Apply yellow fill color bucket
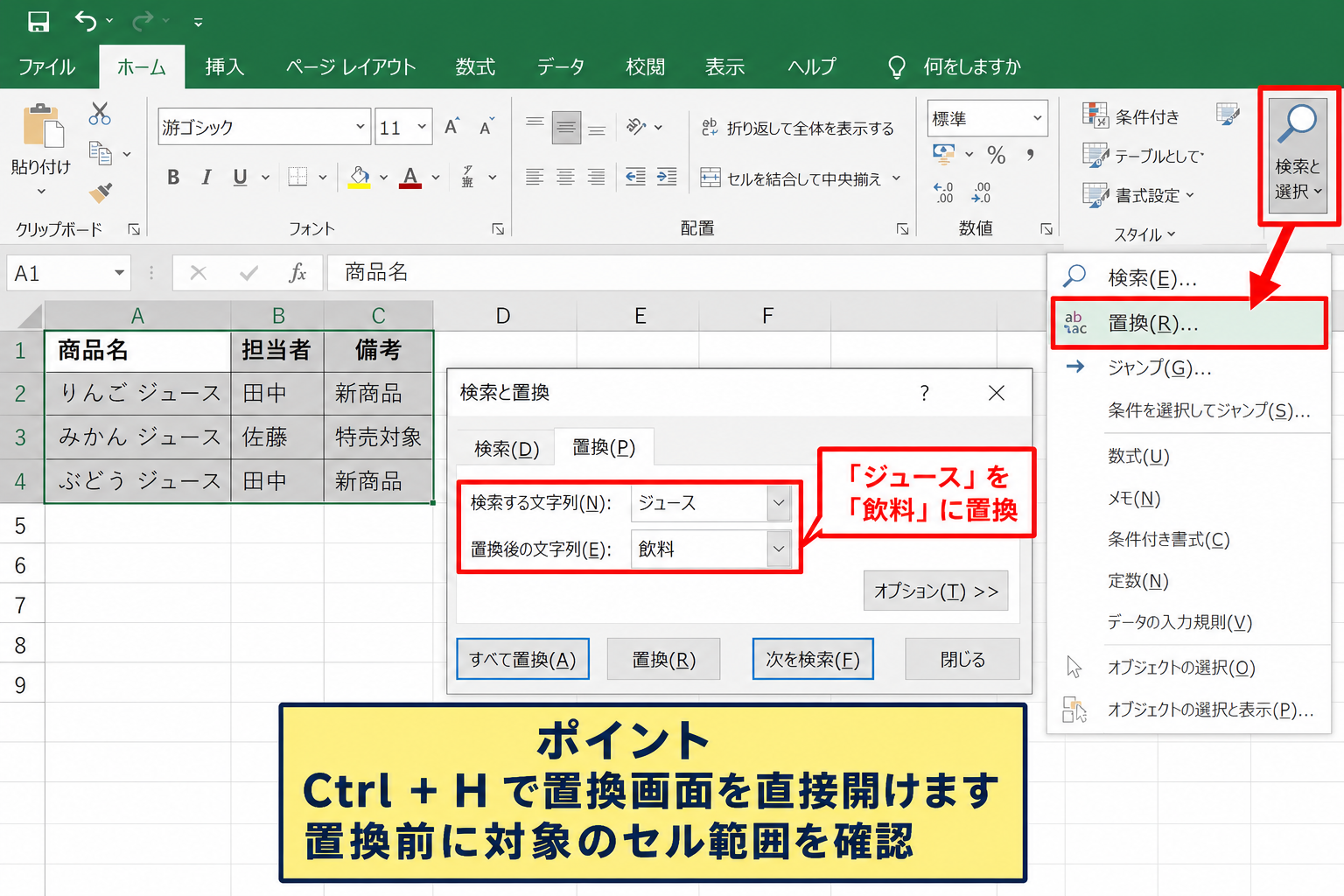The height and width of the screenshot is (896, 1344). (x=359, y=178)
